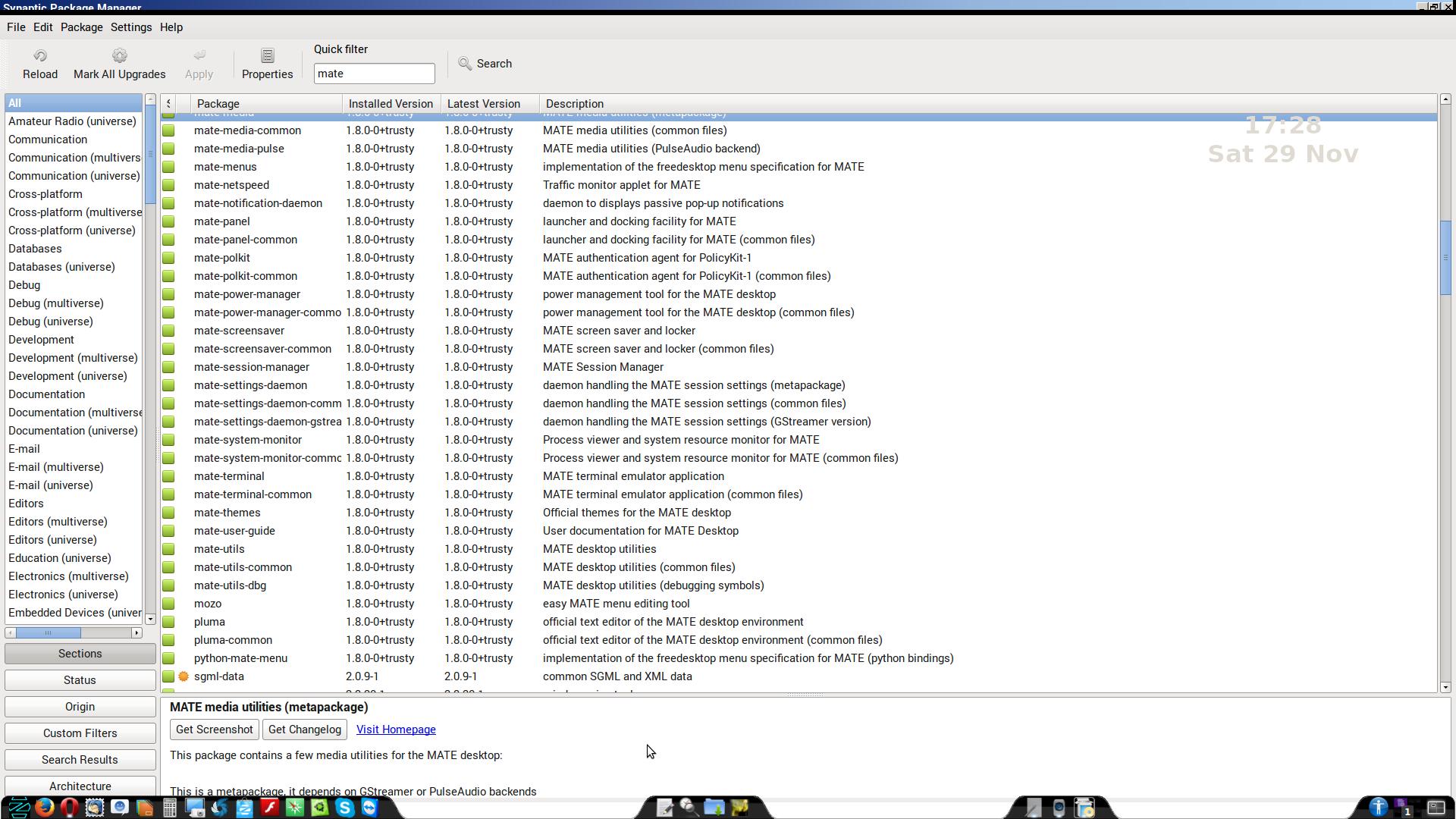The image size is (1456, 819).
Task: Click the Origin filter button in sidebar
Action: 79,706
